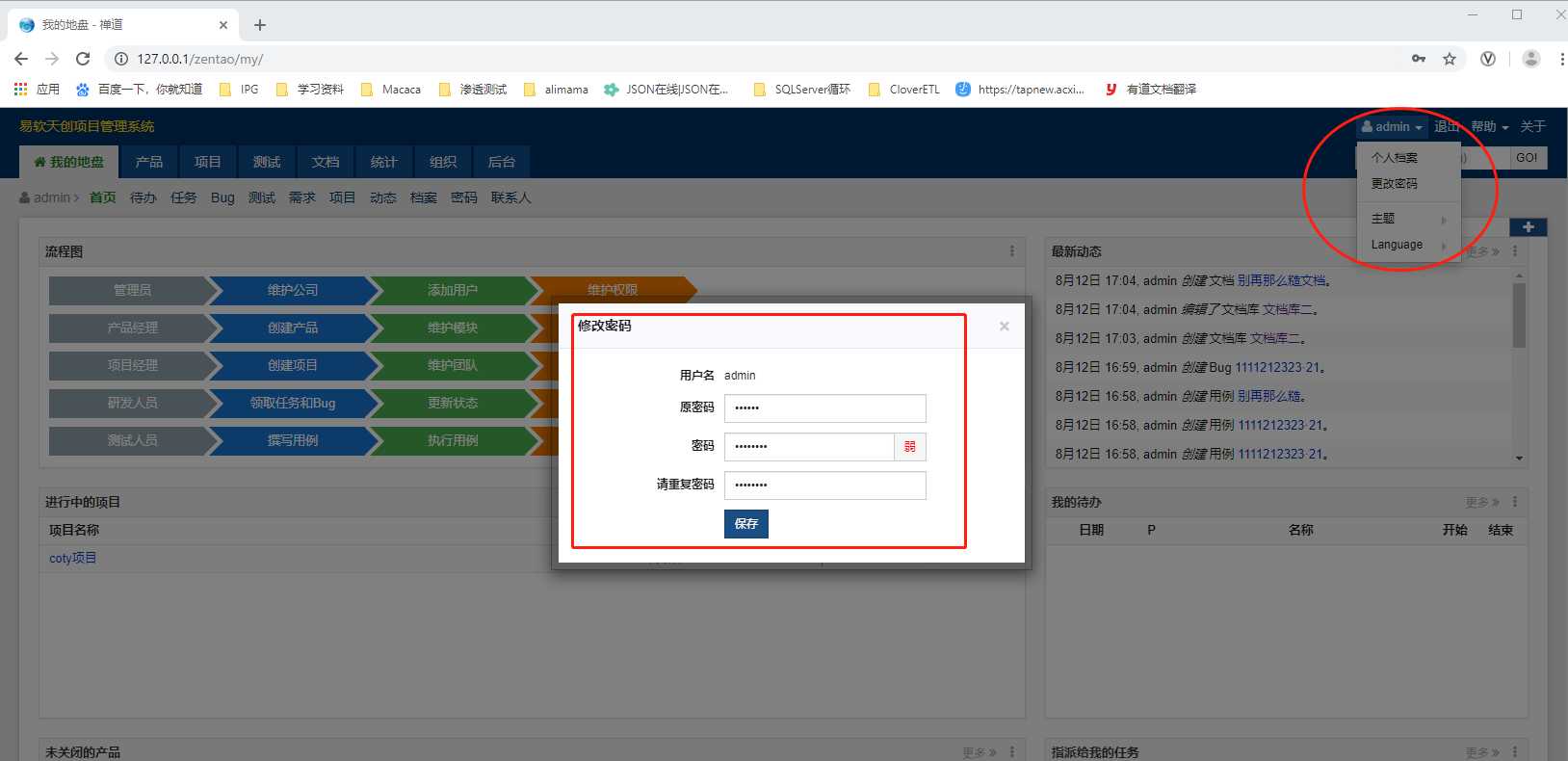The height and width of the screenshot is (761, 1568).
Task: Close the 修改密码 dialog
Action: pos(1005,327)
